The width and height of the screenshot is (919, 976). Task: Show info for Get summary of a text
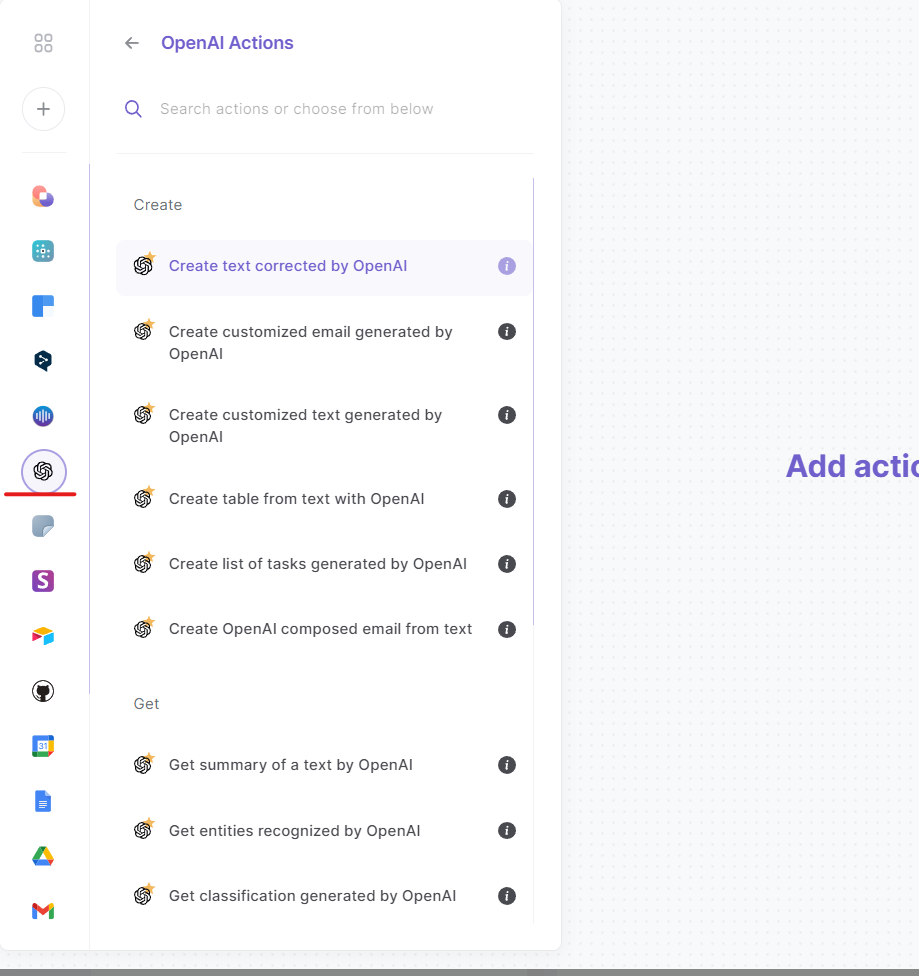pyautogui.click(x=507, y=765)
